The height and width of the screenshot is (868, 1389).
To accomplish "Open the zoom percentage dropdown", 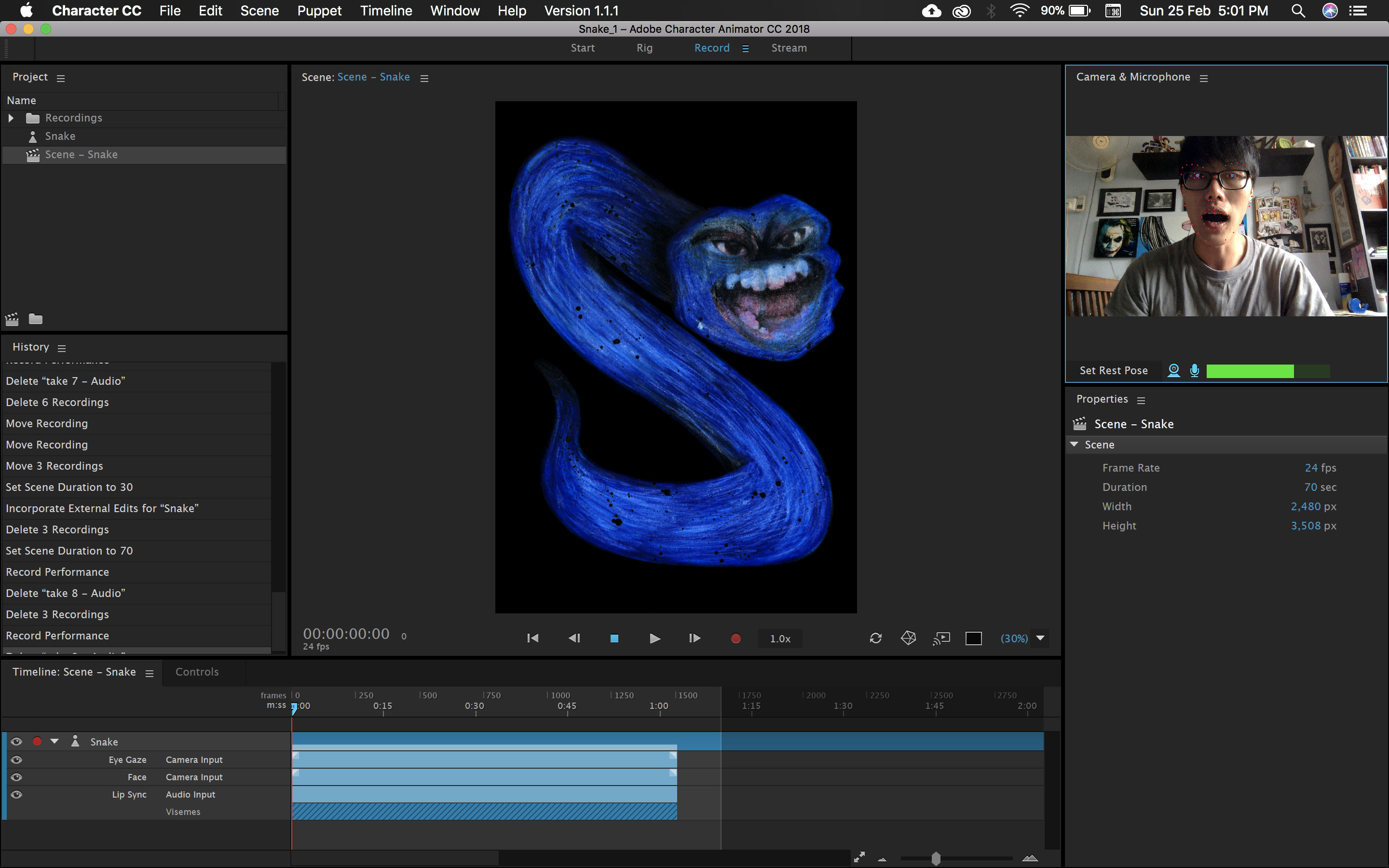I will pyautogui.click(x=1040, y=638).
